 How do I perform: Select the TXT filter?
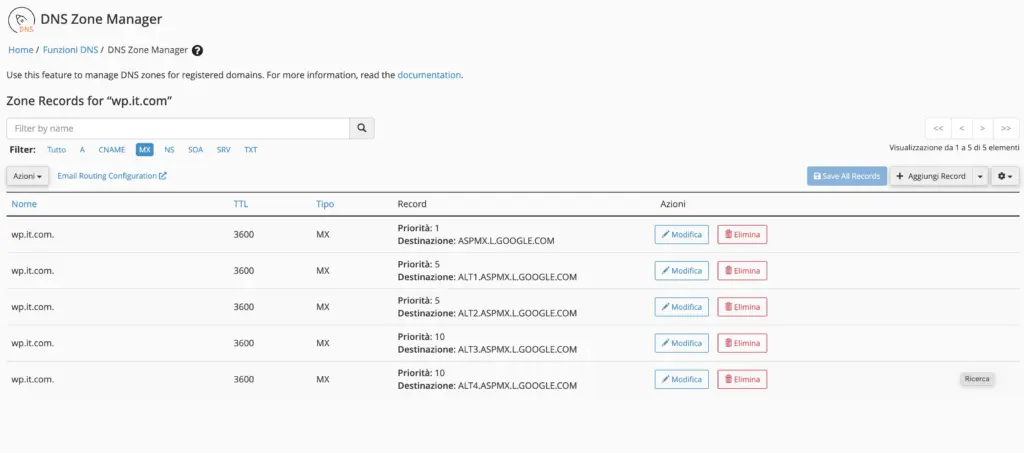pos(250,150)
